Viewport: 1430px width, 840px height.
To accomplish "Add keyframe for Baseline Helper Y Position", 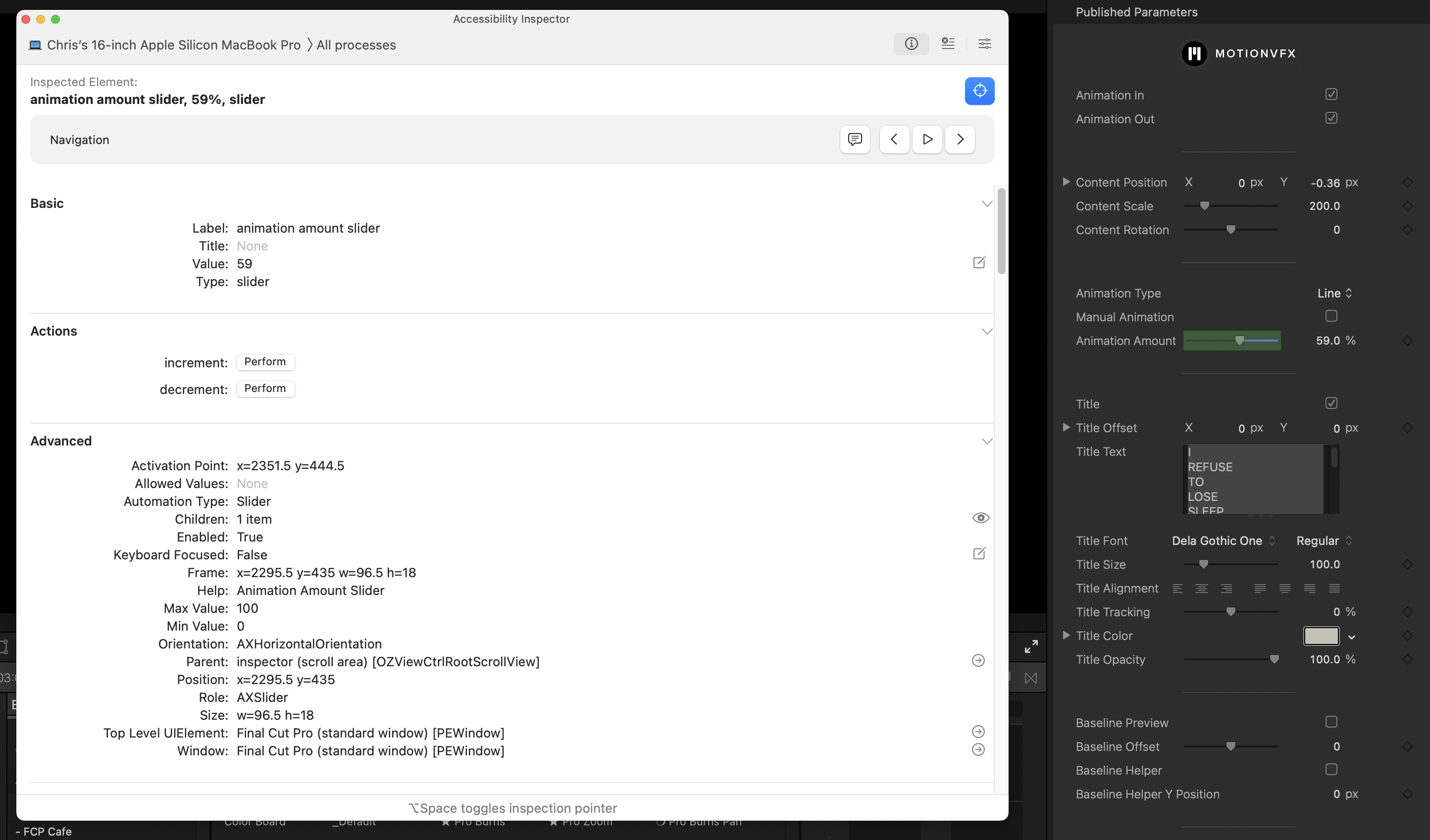I will click(1407, 794).
